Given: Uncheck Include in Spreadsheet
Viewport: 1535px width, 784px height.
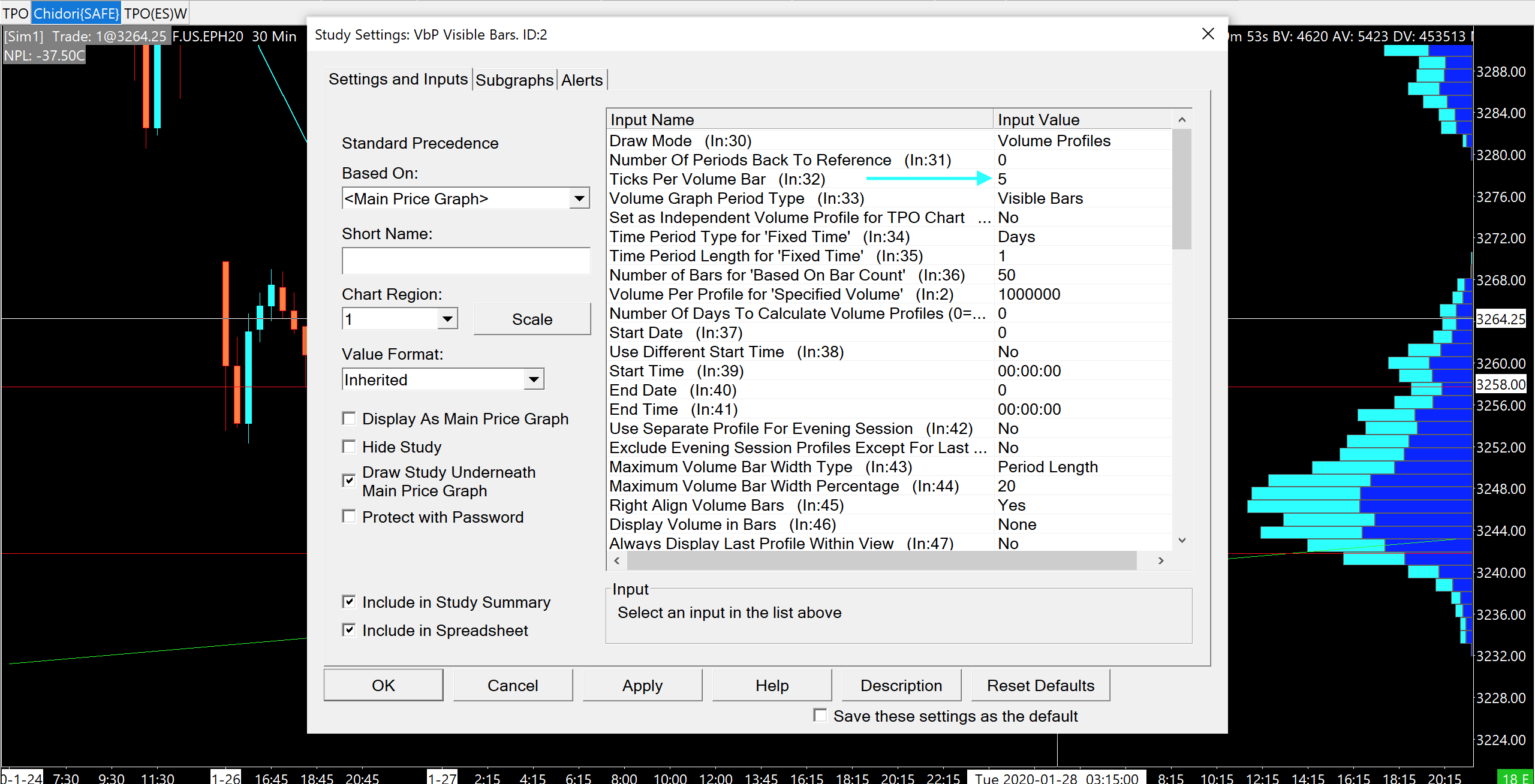Looking at the screenshot, I should coord(349,630).
